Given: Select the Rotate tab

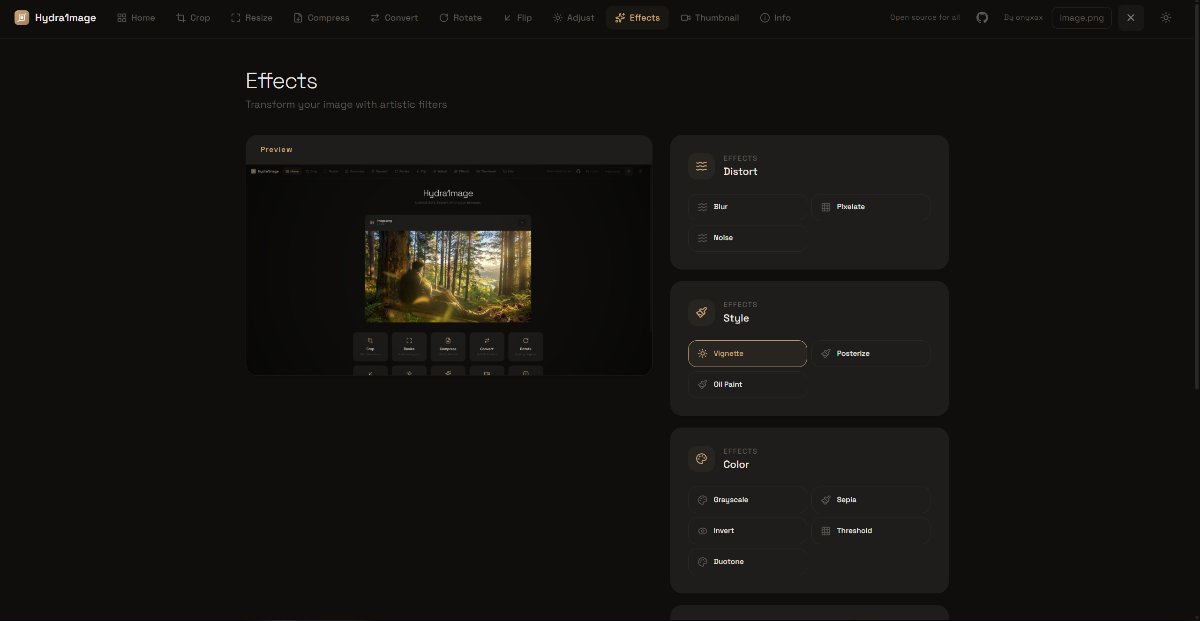Looking at the screenshot, I should click(460, 18).
